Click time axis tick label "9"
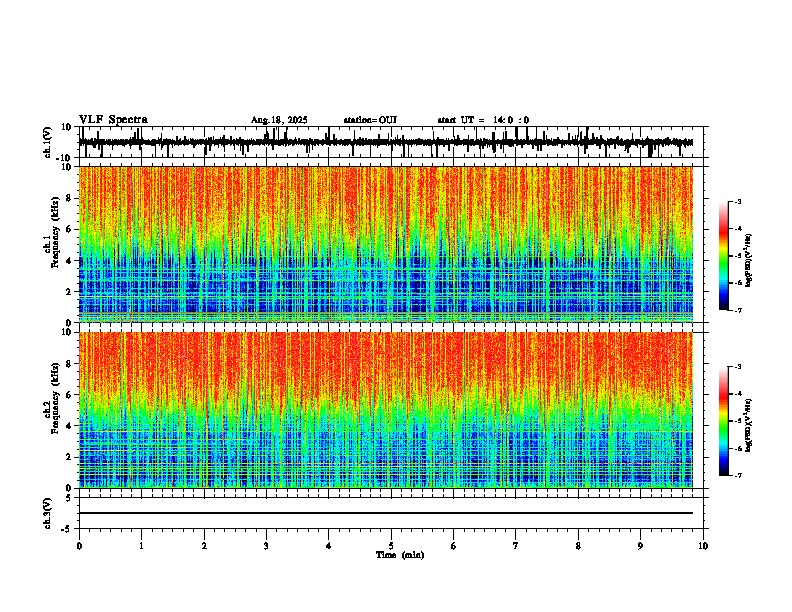Screen dimensions: 792x612 click(x=640, y=546)
